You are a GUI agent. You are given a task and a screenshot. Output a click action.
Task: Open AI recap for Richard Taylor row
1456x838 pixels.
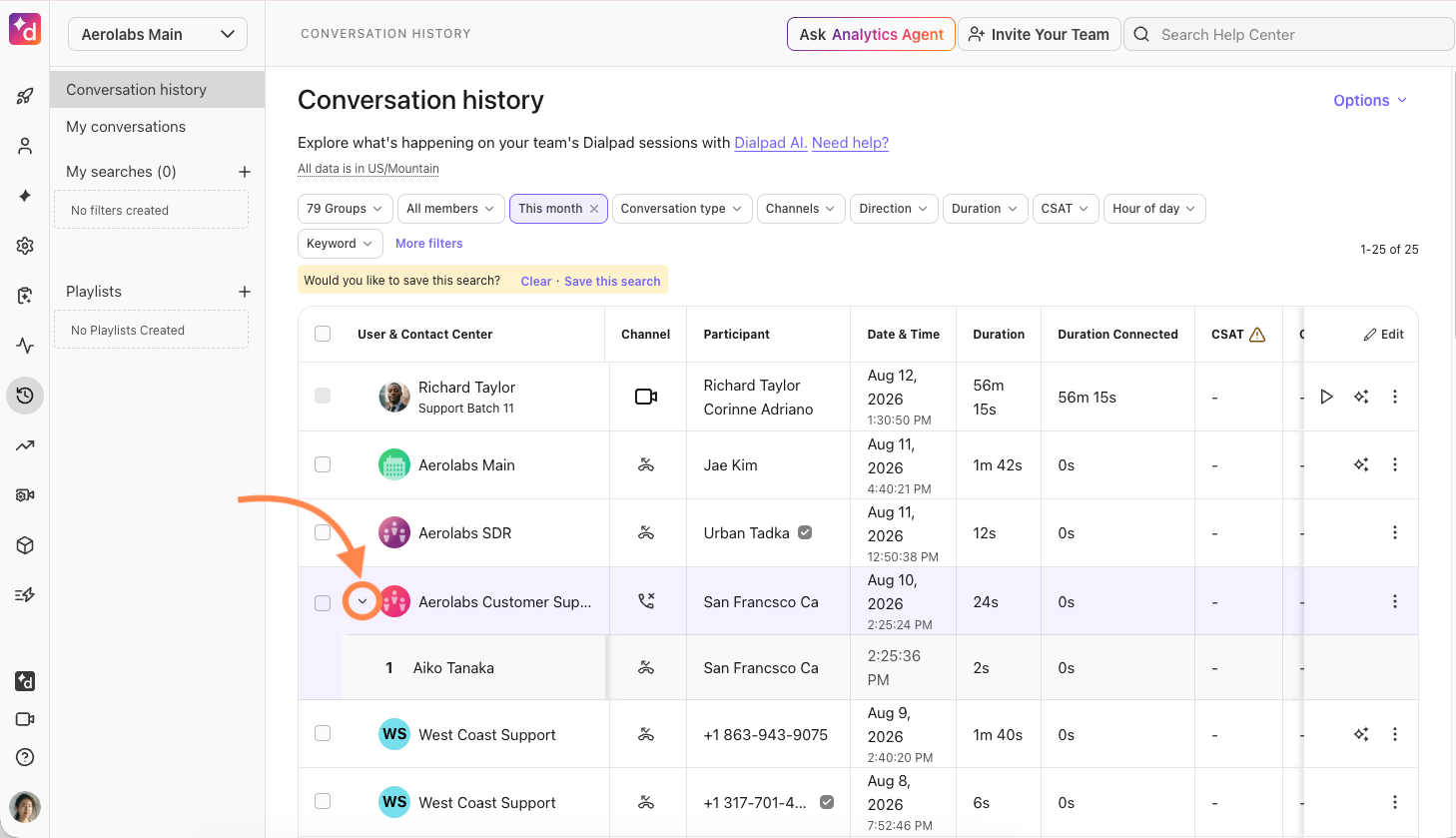[x=1361, y=397]
